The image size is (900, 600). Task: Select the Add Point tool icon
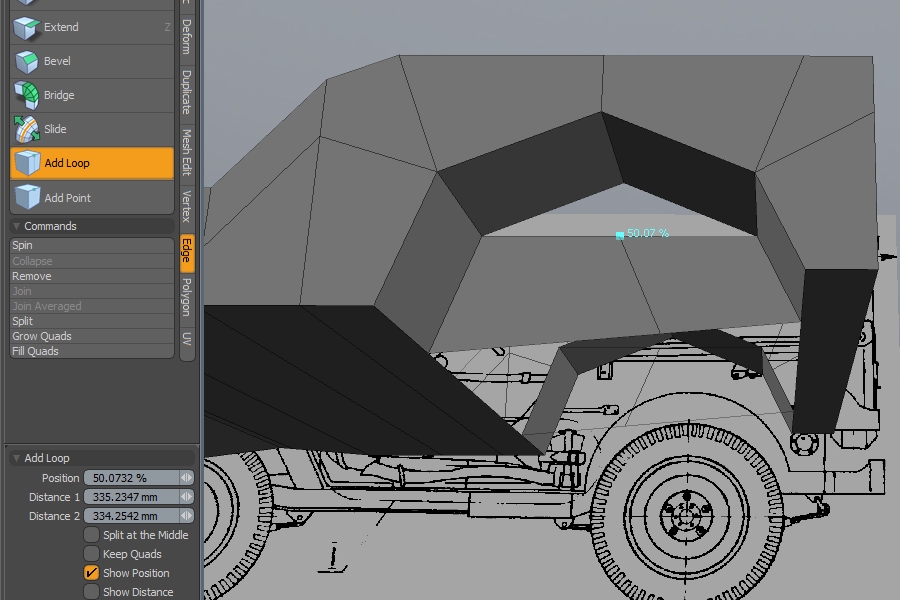[x=27, y=198]
